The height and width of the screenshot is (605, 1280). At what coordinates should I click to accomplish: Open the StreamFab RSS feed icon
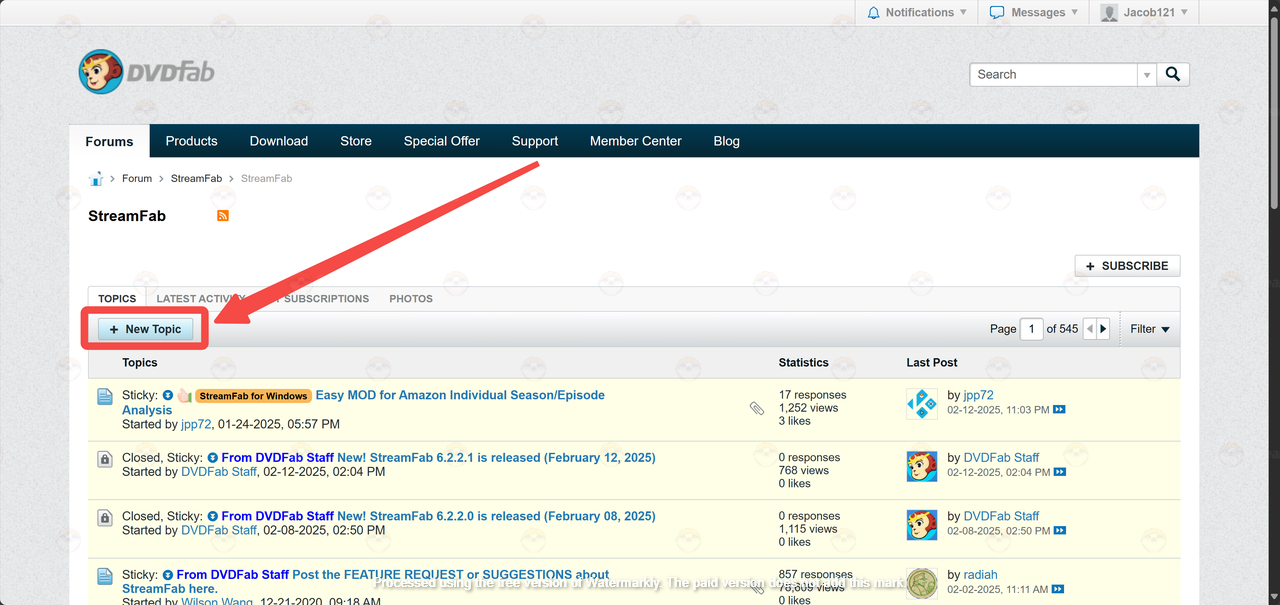[223, 215]
